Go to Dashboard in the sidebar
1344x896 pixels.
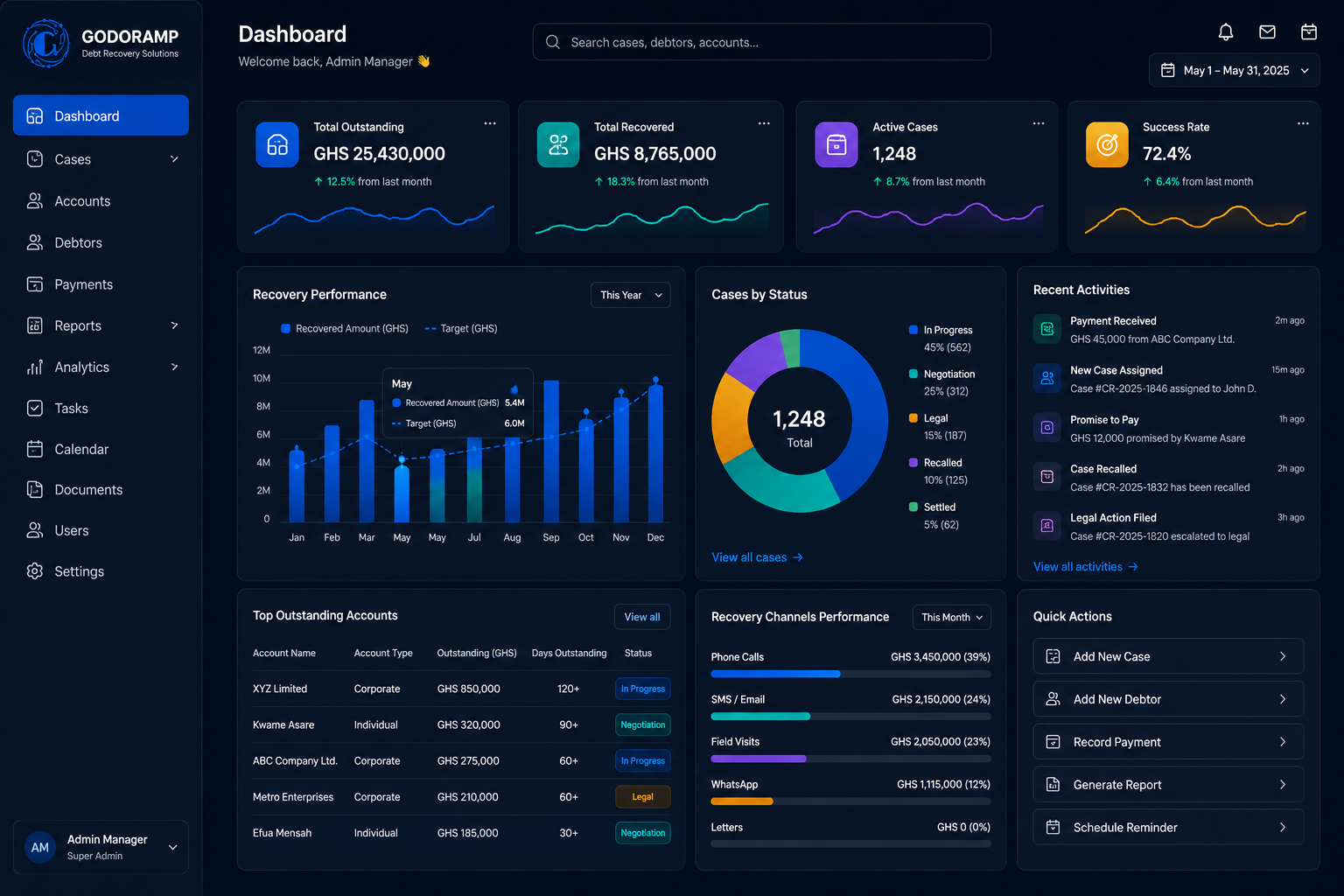pos(101,115)
